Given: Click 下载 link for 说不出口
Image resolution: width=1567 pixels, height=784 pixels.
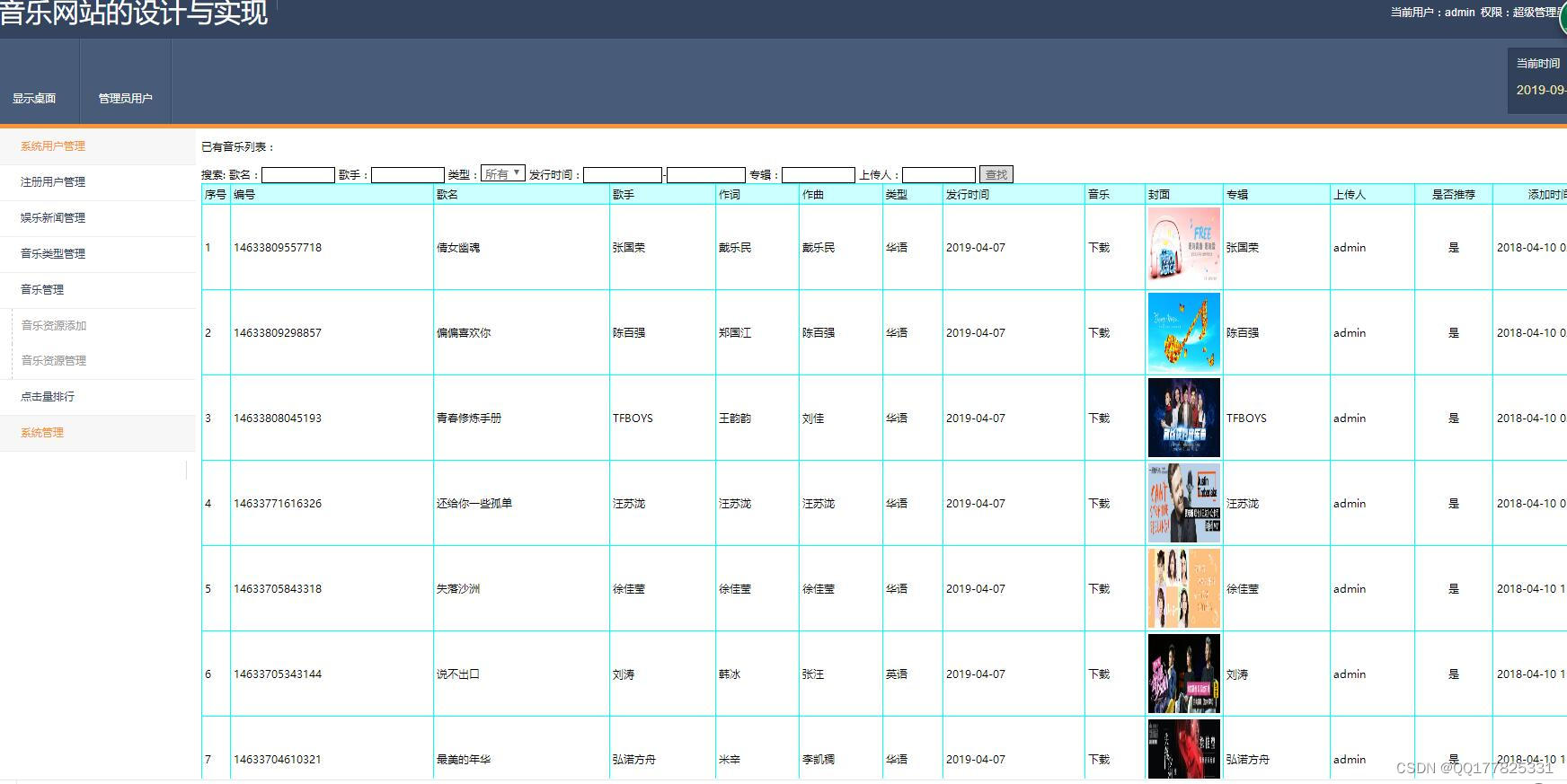Looking at the screenshot, I should coord(1099,674).
